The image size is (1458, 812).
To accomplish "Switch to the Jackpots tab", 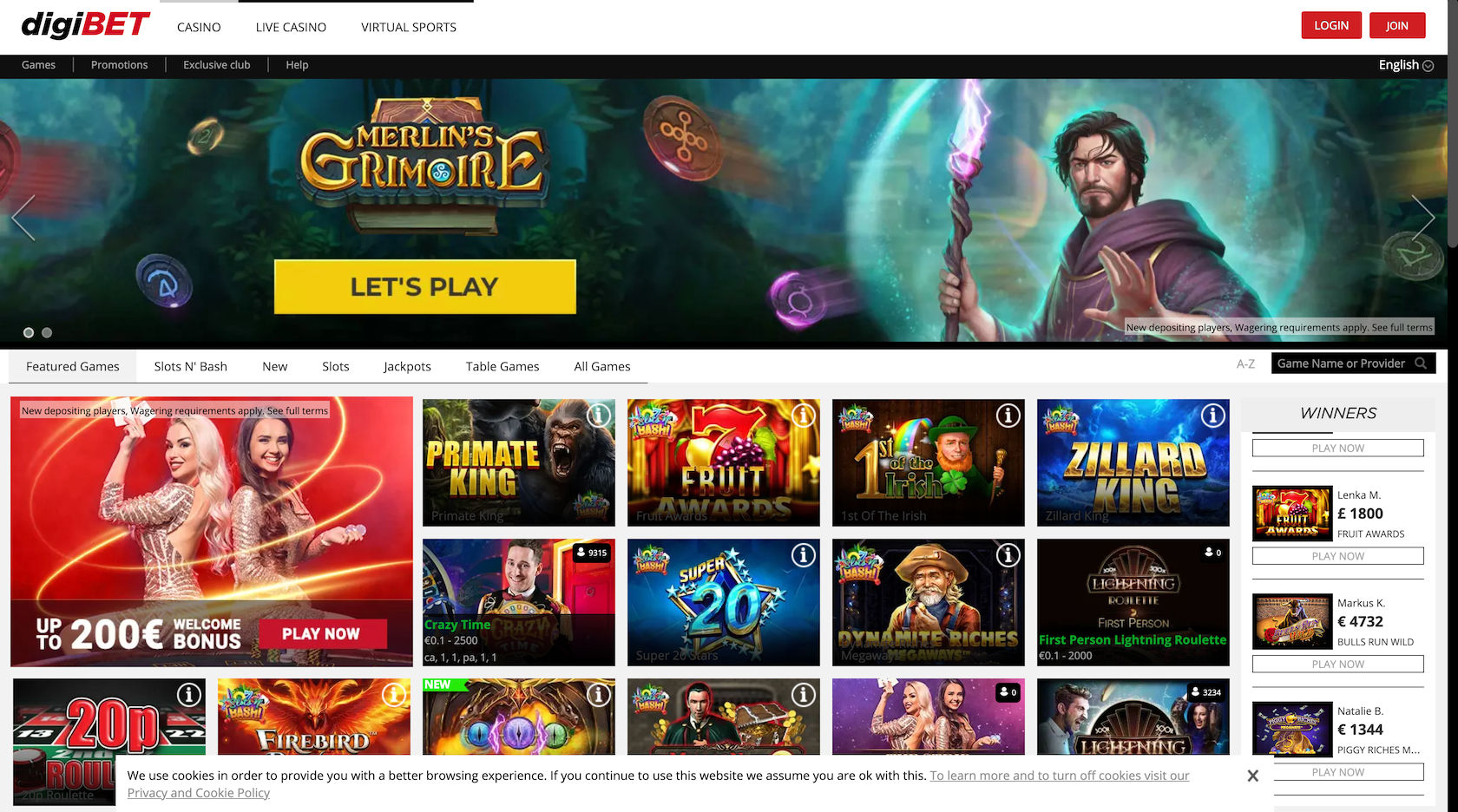I will 407,366.
